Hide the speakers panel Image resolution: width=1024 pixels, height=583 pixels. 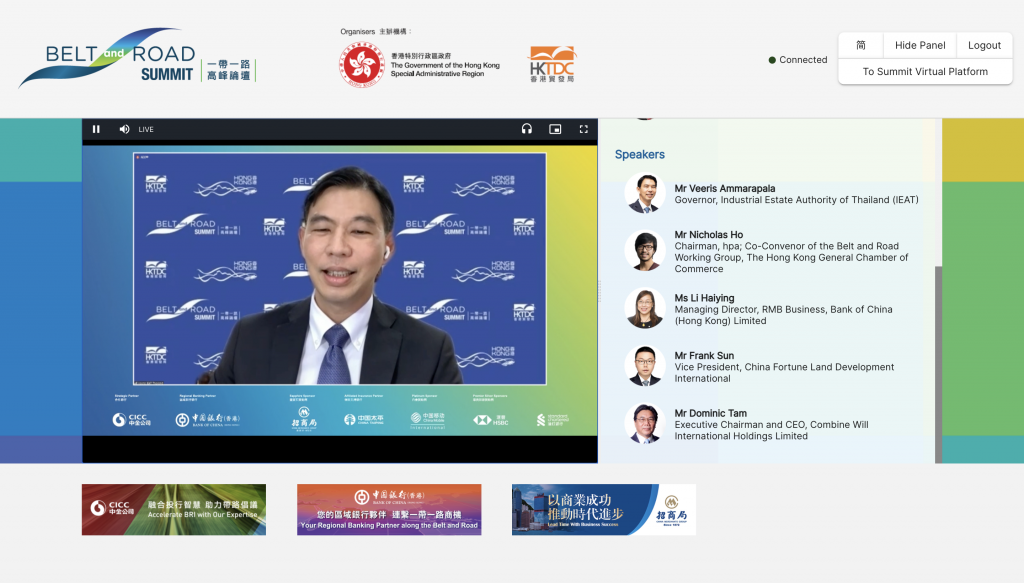tap(920, 45)
